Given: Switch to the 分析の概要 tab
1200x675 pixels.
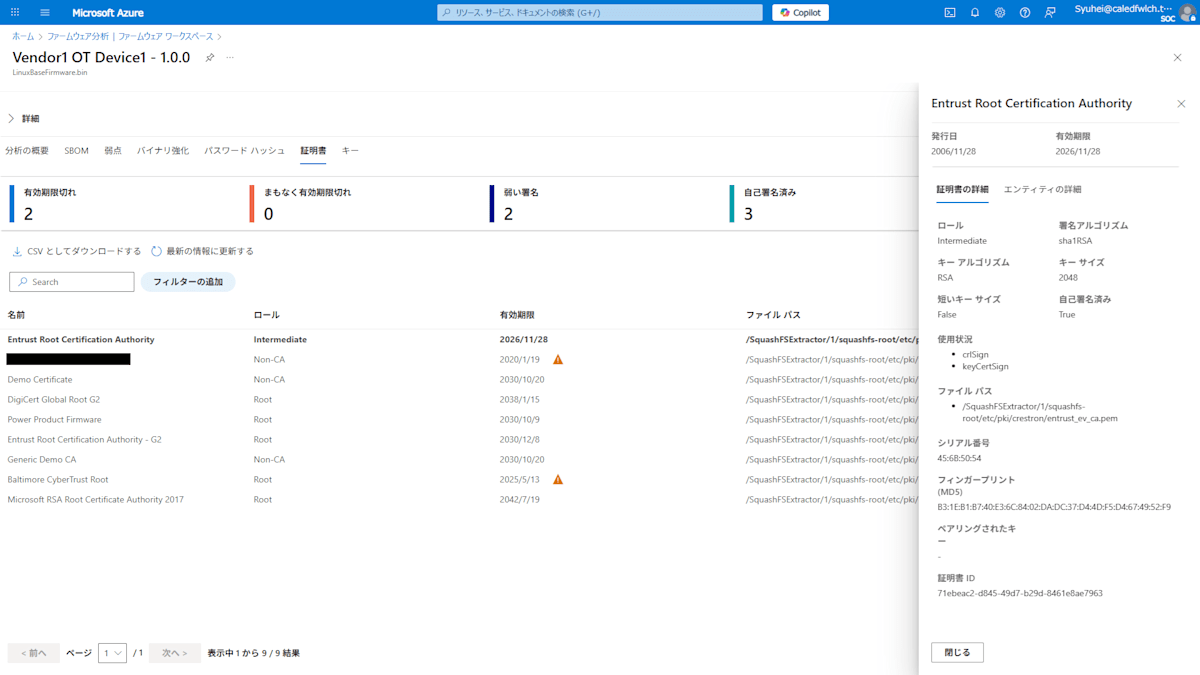Looking at the screenshot, I should [27, 151].
